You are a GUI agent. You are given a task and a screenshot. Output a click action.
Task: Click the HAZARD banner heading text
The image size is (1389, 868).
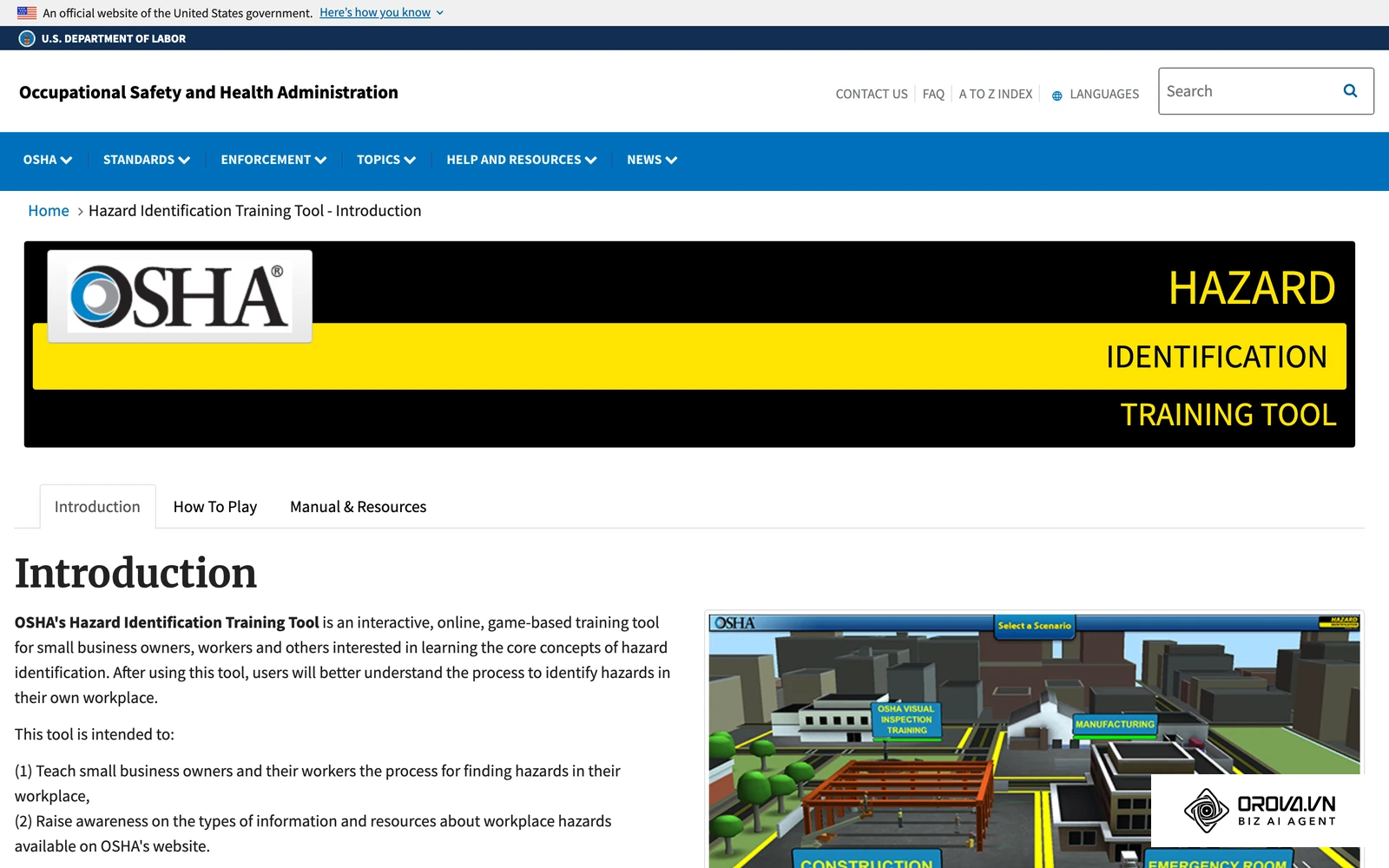click(1252, 288)
